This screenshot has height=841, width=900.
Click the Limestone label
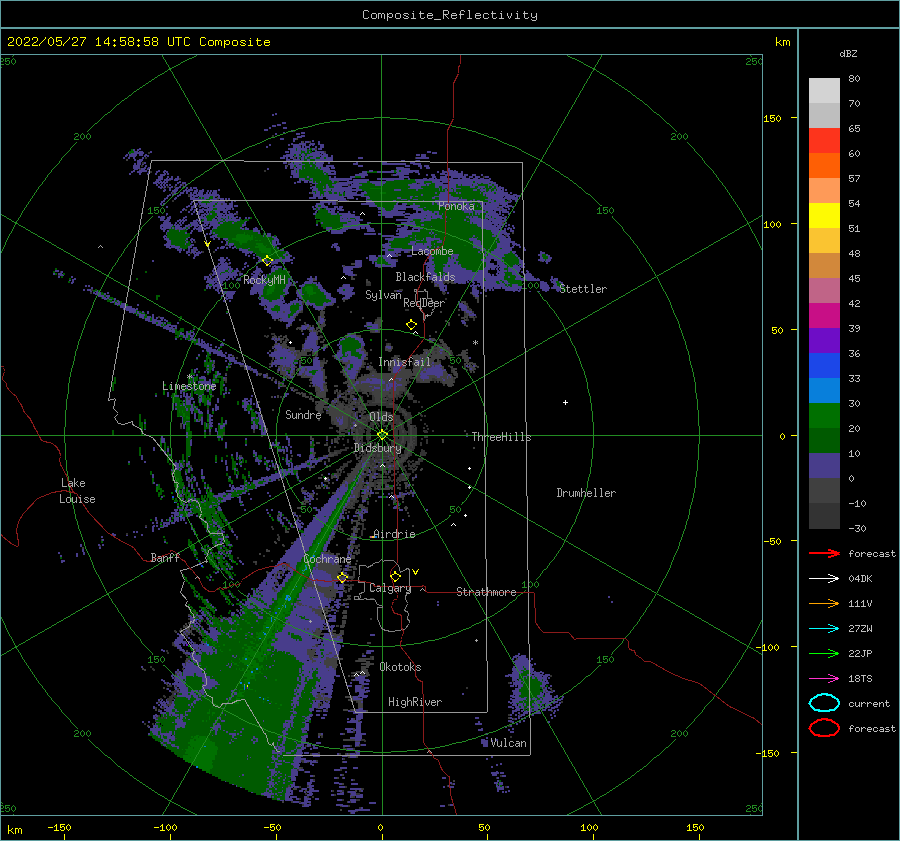coord(189,386)
